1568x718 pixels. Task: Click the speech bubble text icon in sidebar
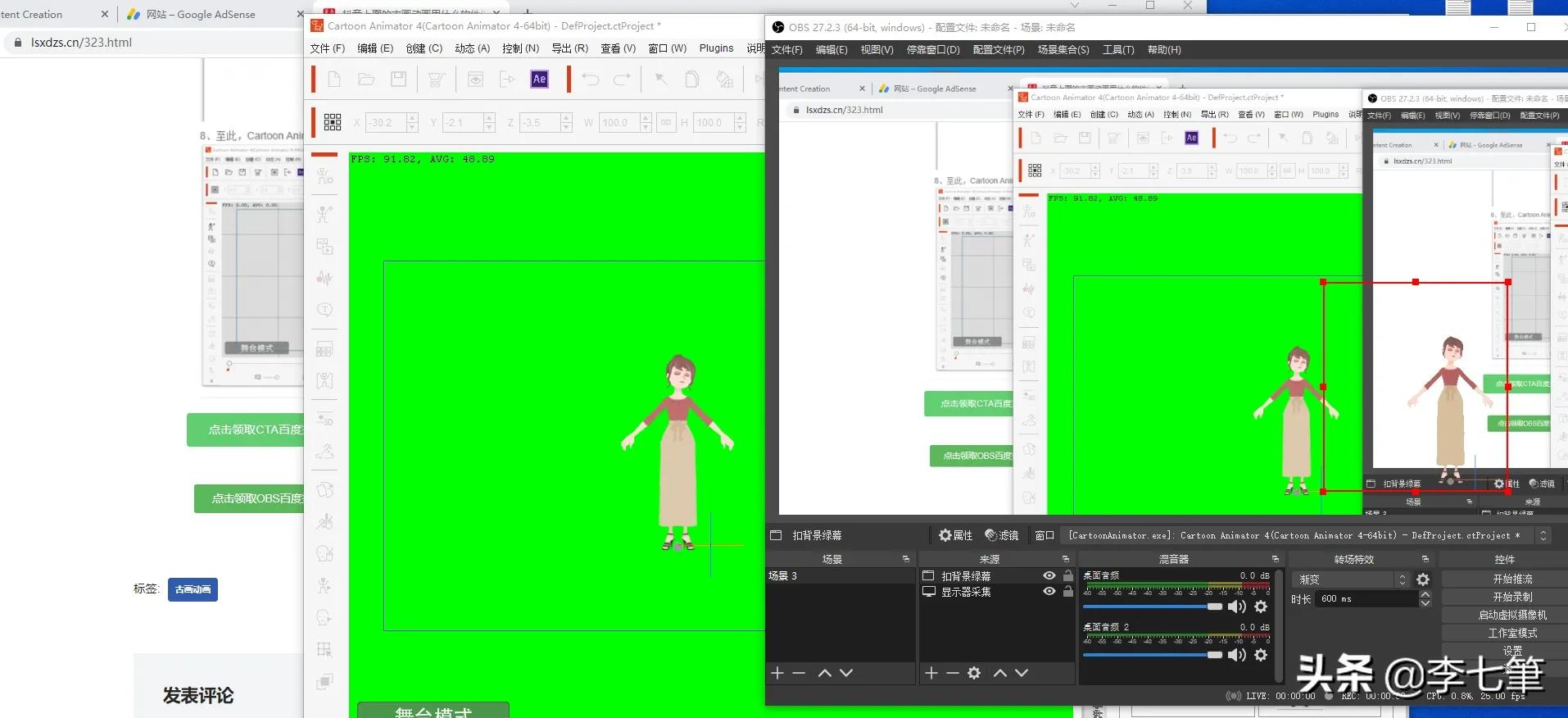pos(325,310)
